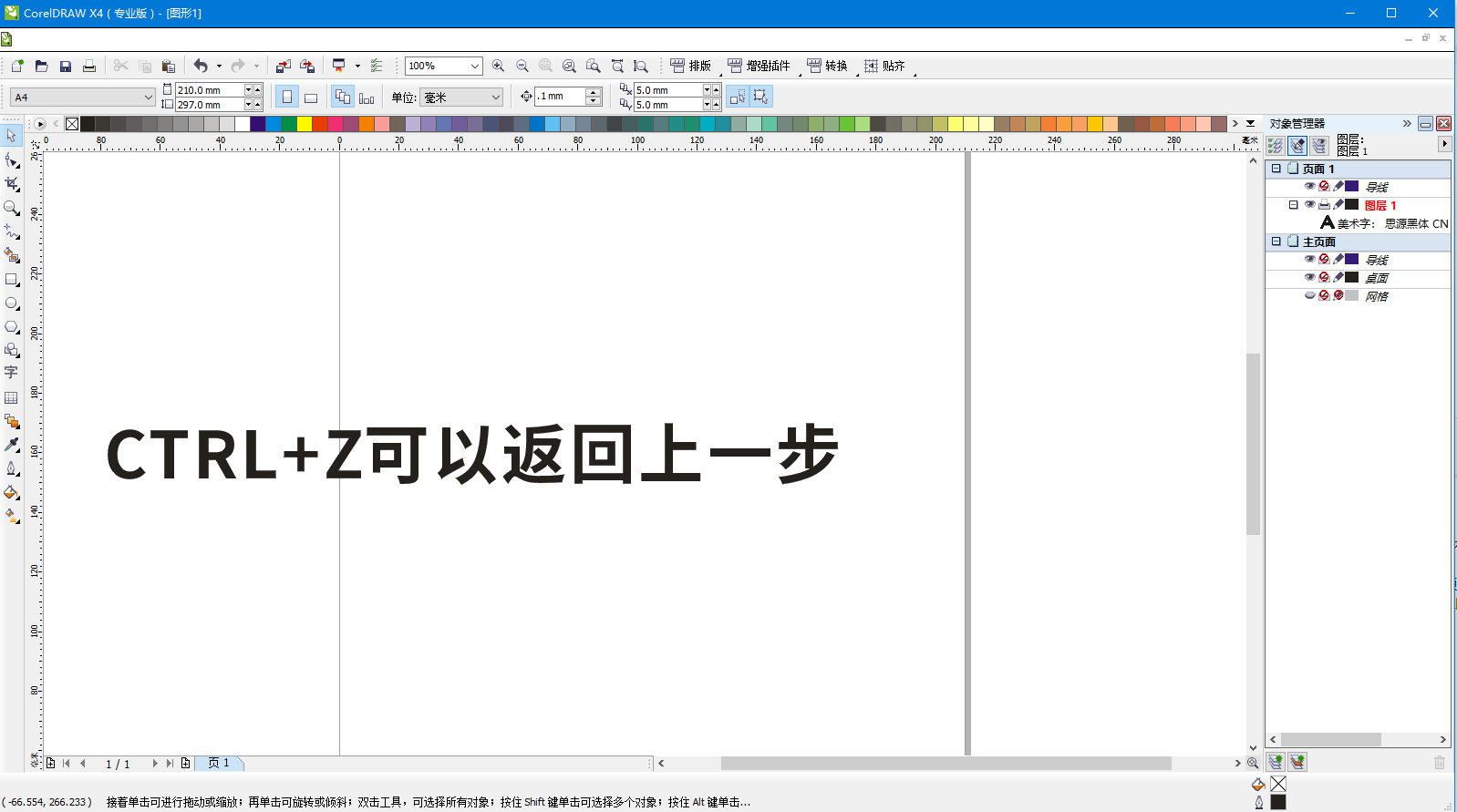The height and width of the screenshot is (812, 1457).
Task: Open the 转换 menu
Action: tap(827, 66)
